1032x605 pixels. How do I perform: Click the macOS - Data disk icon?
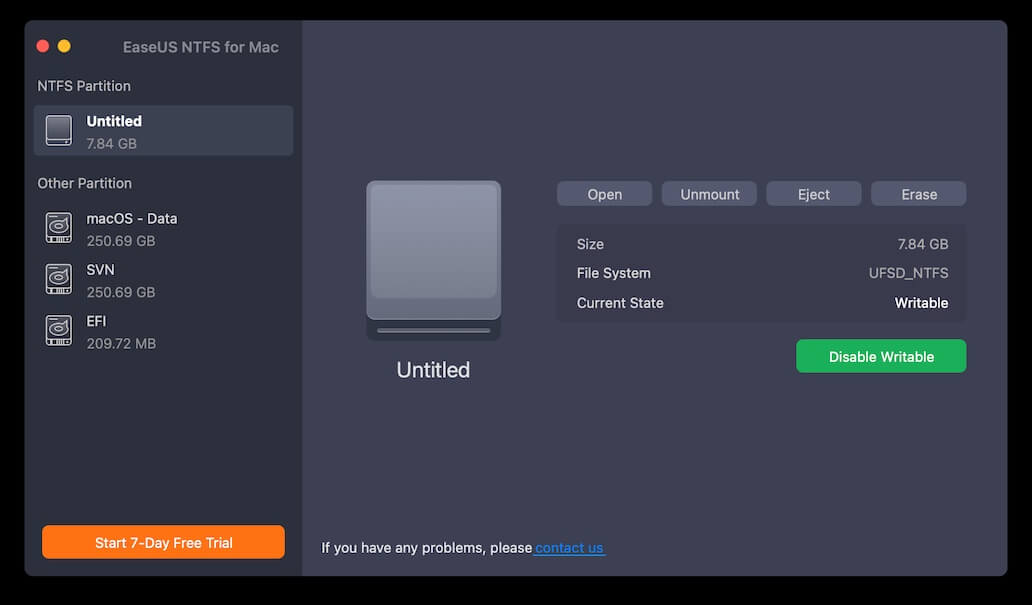click(x=59, y=228)
